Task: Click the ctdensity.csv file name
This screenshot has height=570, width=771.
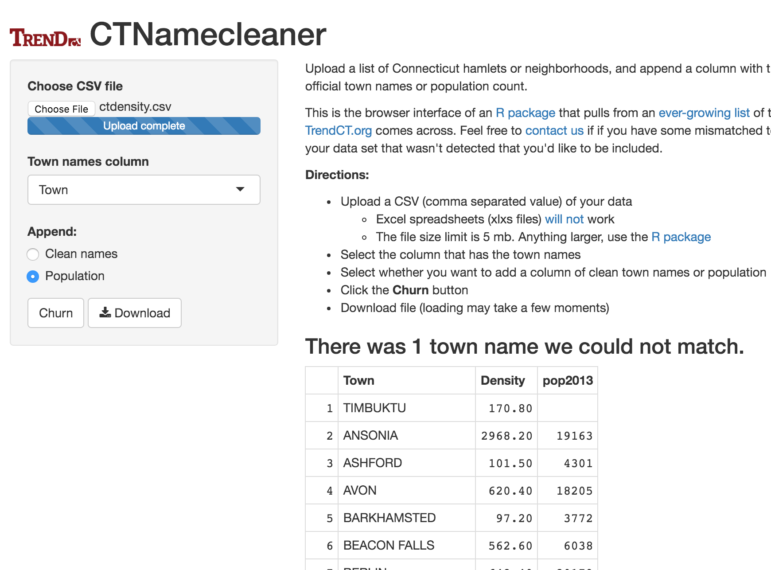Action: coord(135,107)
